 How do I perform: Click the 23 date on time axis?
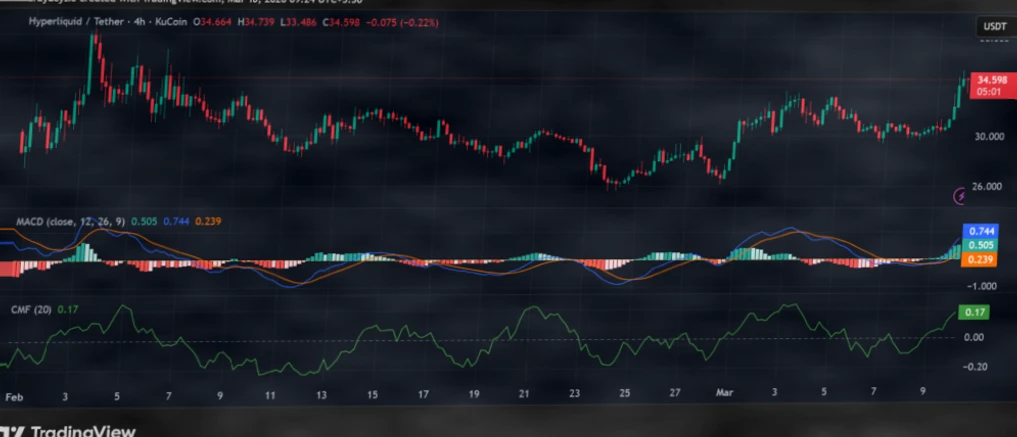click(x=575, y=394)
